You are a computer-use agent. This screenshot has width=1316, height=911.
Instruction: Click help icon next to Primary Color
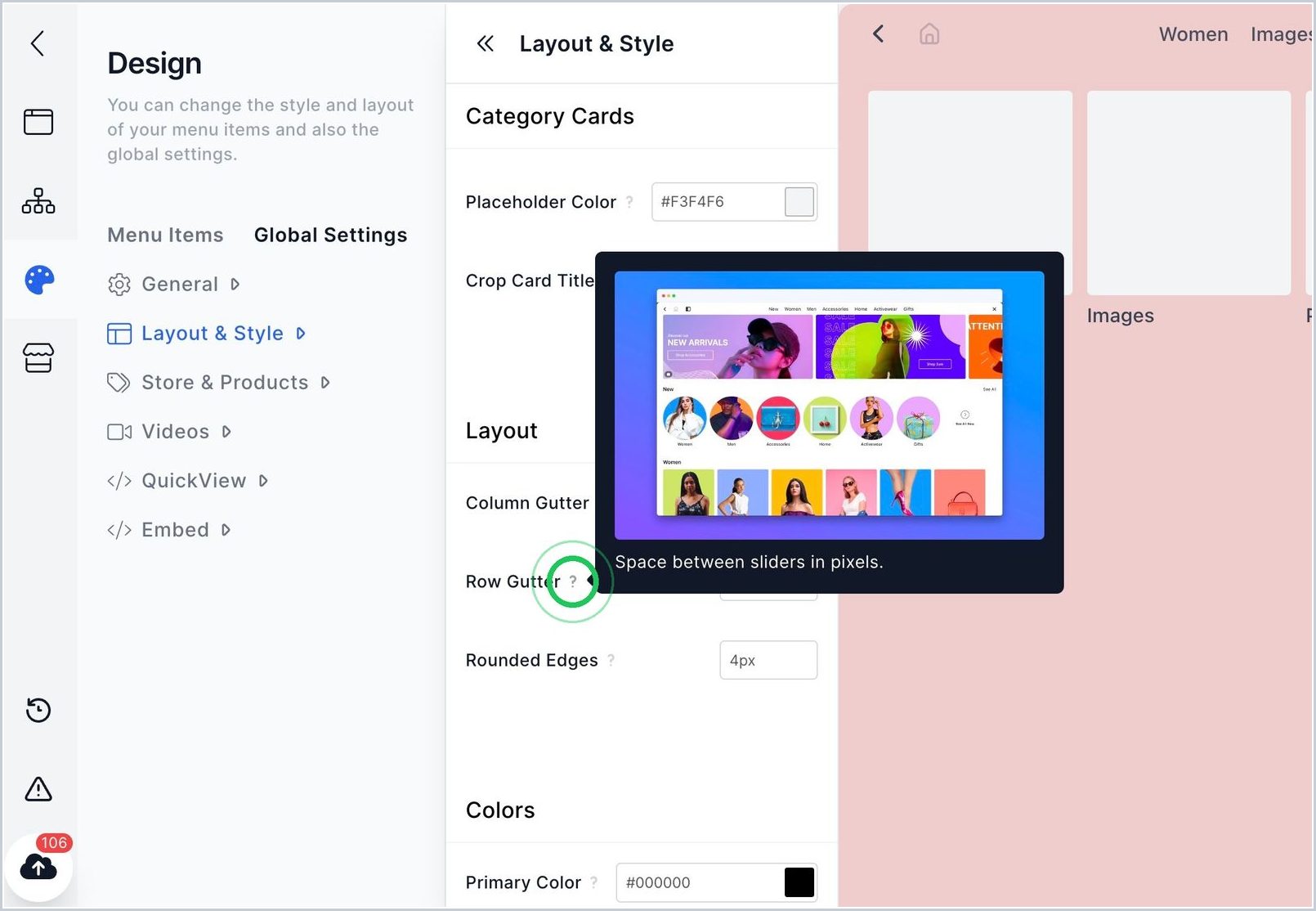[594, 882]
